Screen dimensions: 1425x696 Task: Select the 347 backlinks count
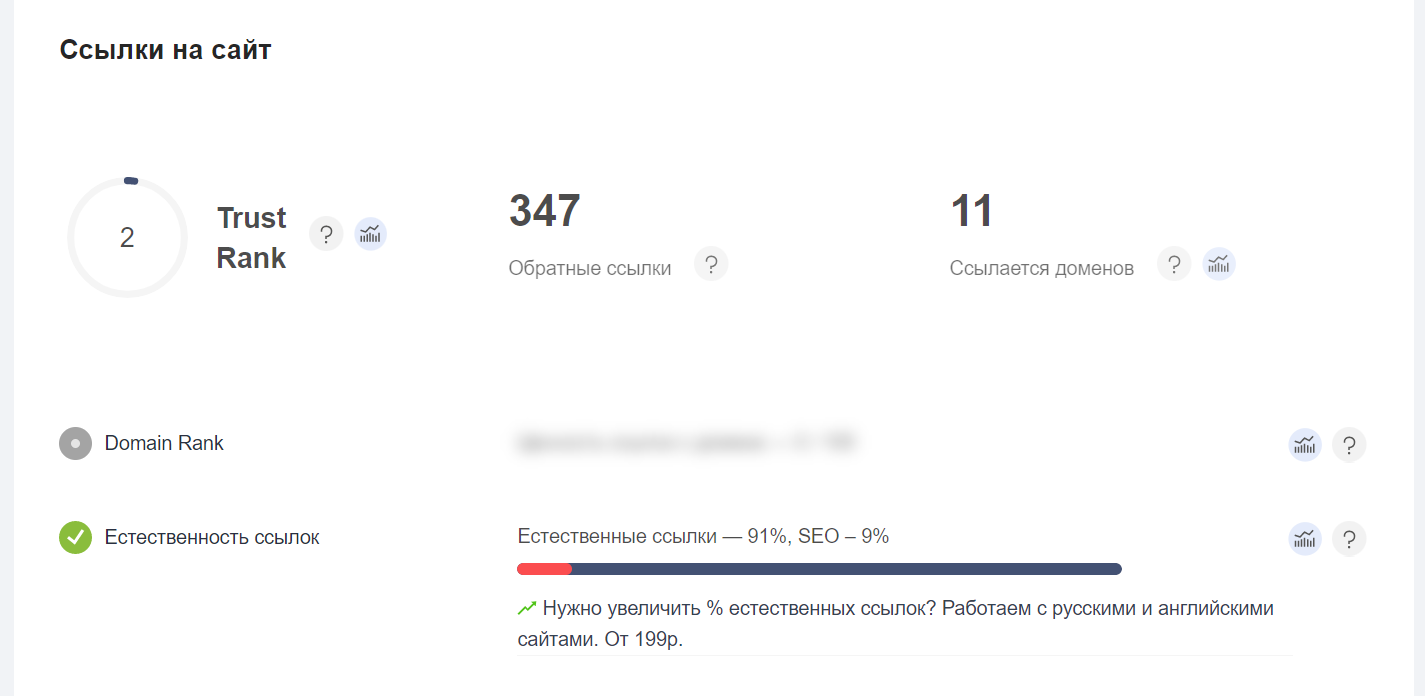545,211
